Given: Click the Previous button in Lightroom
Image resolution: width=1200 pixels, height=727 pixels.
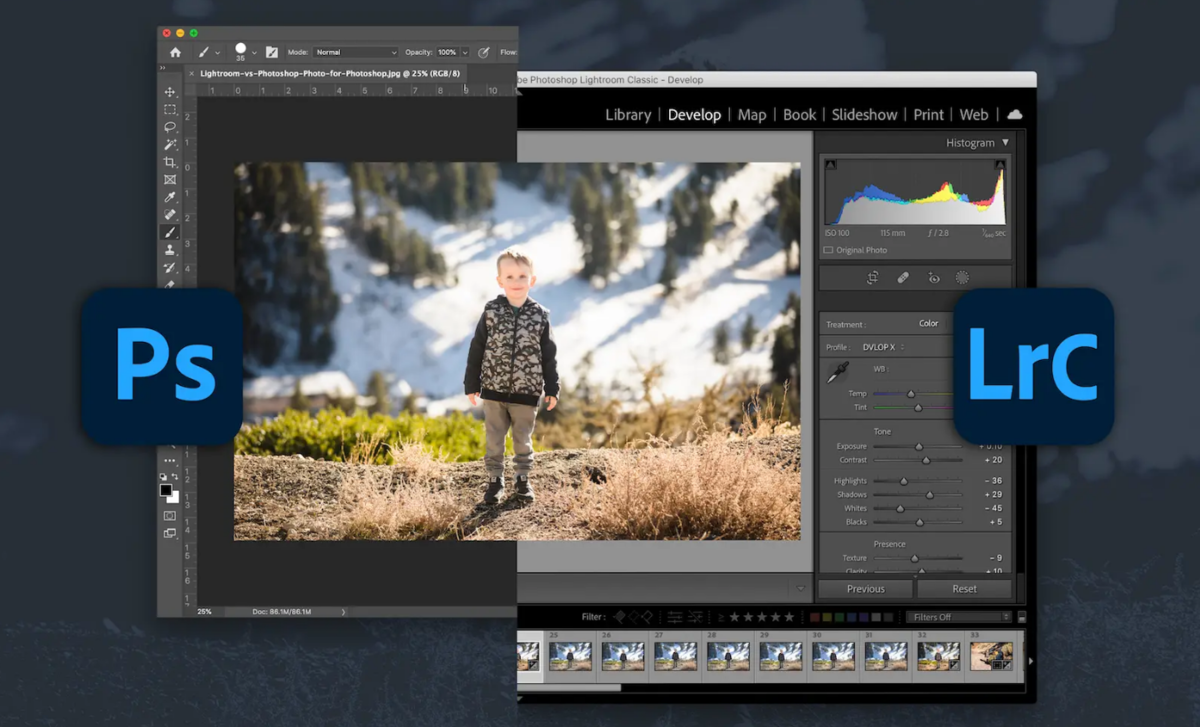Looking at the screenshot, I should (865, 589).
